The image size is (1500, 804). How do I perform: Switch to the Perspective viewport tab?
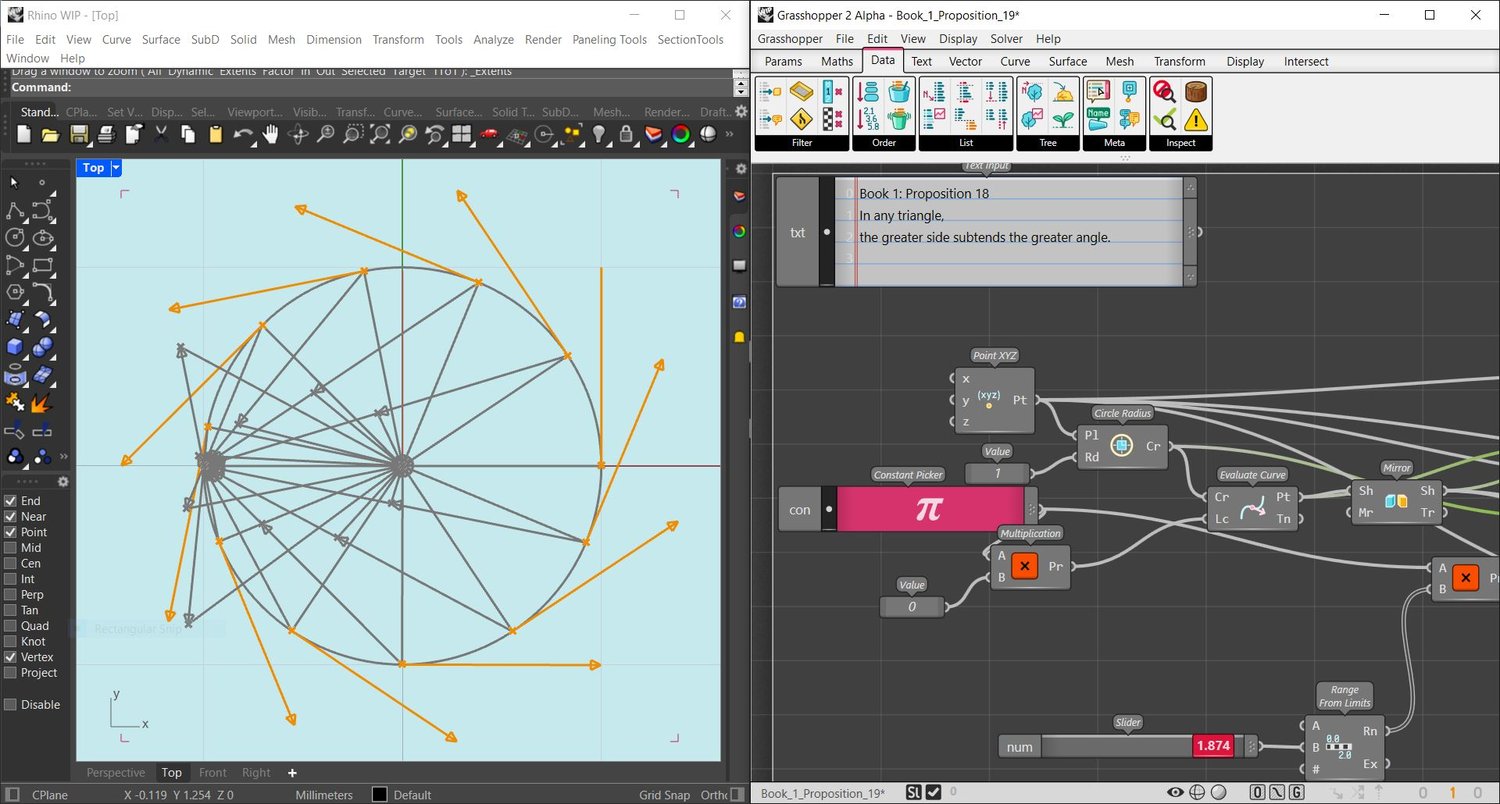pyautogui.click(x=115, y=772)
